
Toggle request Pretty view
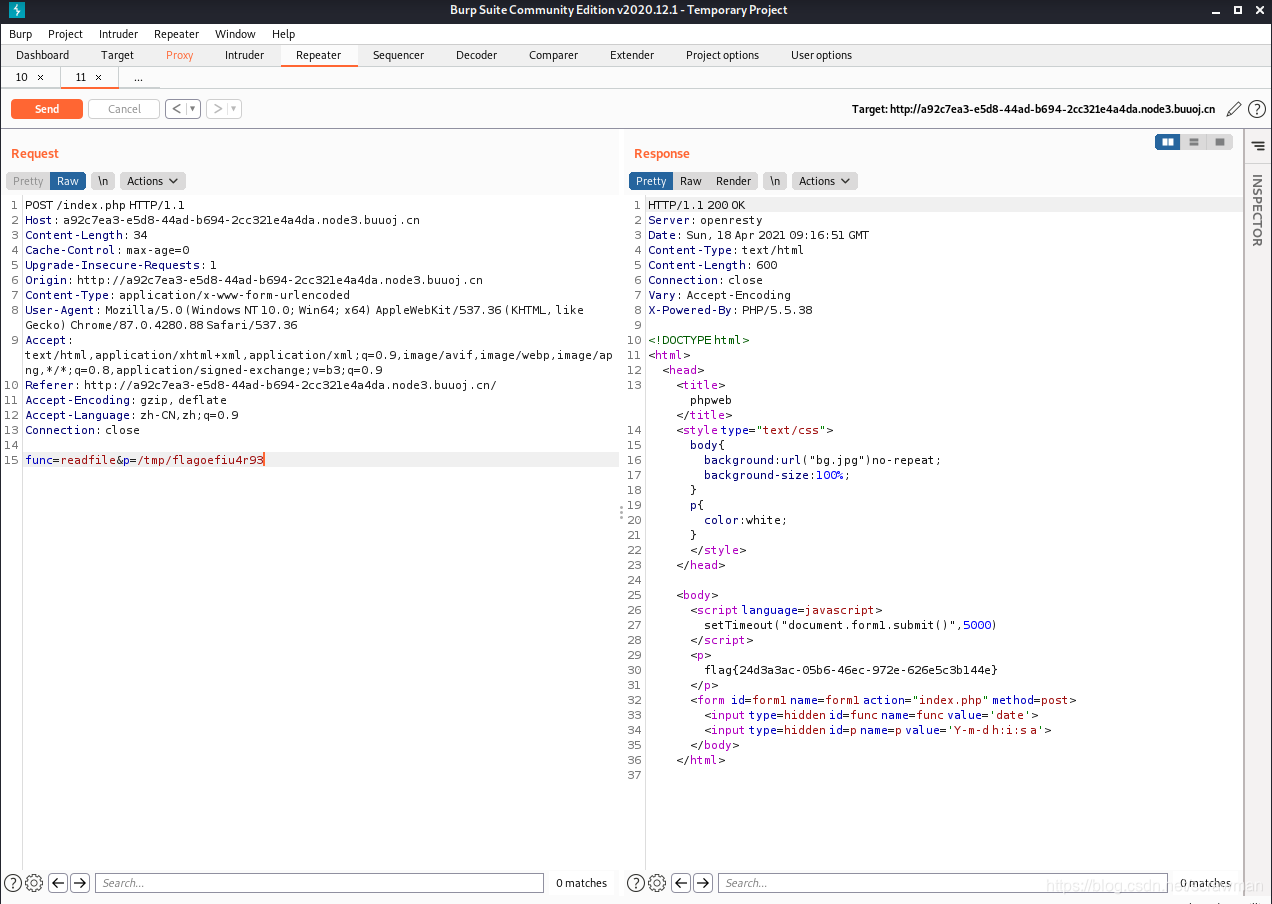(x=28, y=181)
